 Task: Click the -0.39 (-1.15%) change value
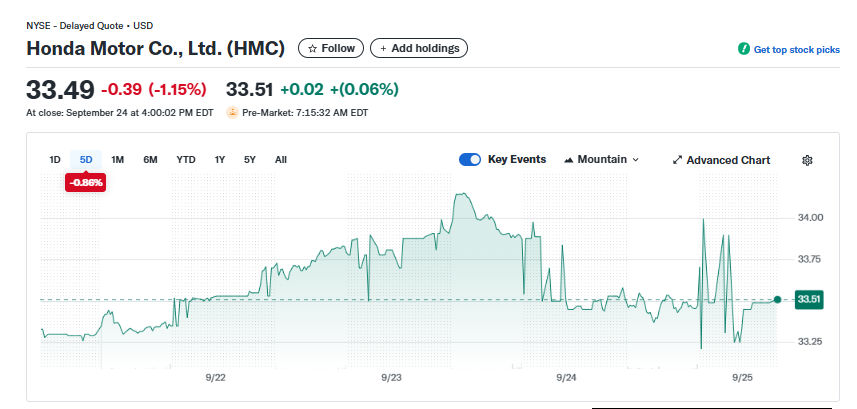click(x=154, y=89)
